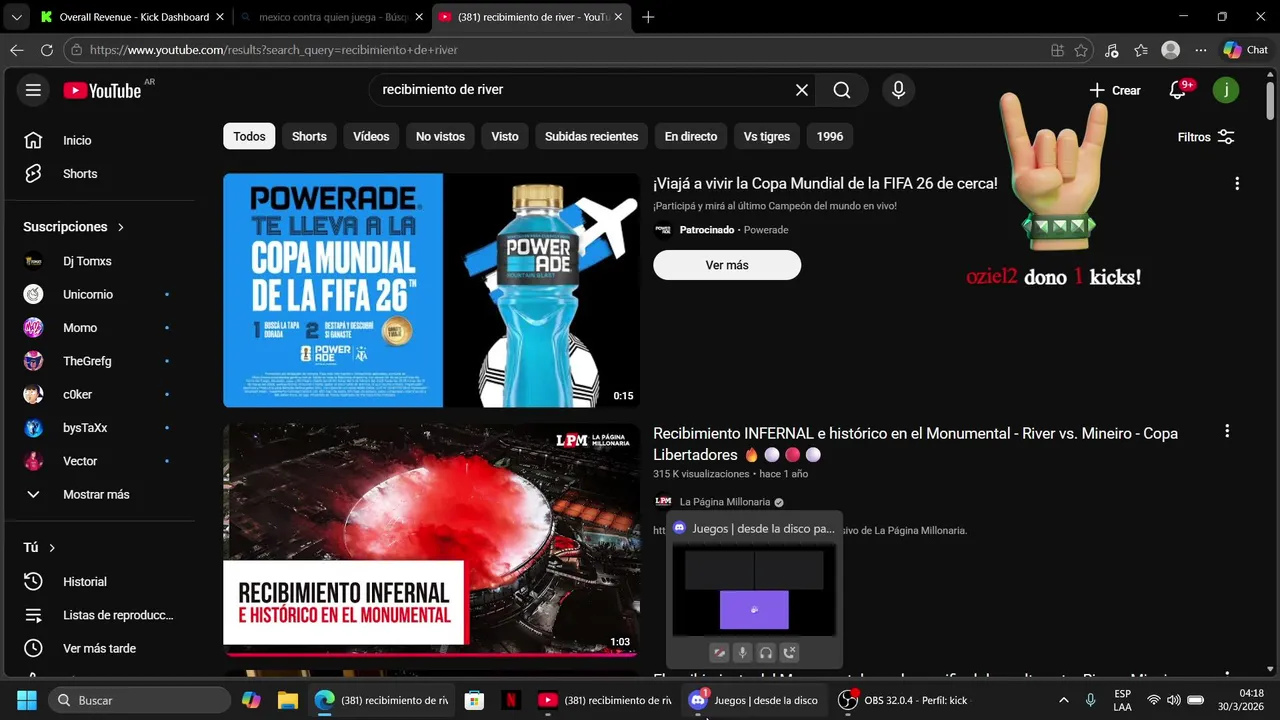Viewport: 1280px width, 720px height.
Task: Select the Subidas recientes filter chip
Action: point(591,136)
